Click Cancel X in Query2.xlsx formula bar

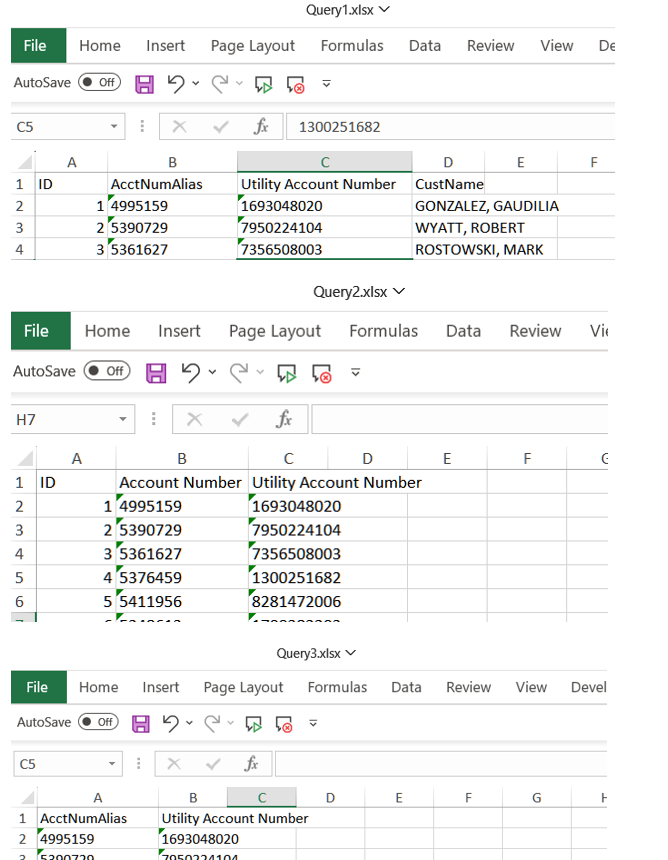[x=194, y=420]
